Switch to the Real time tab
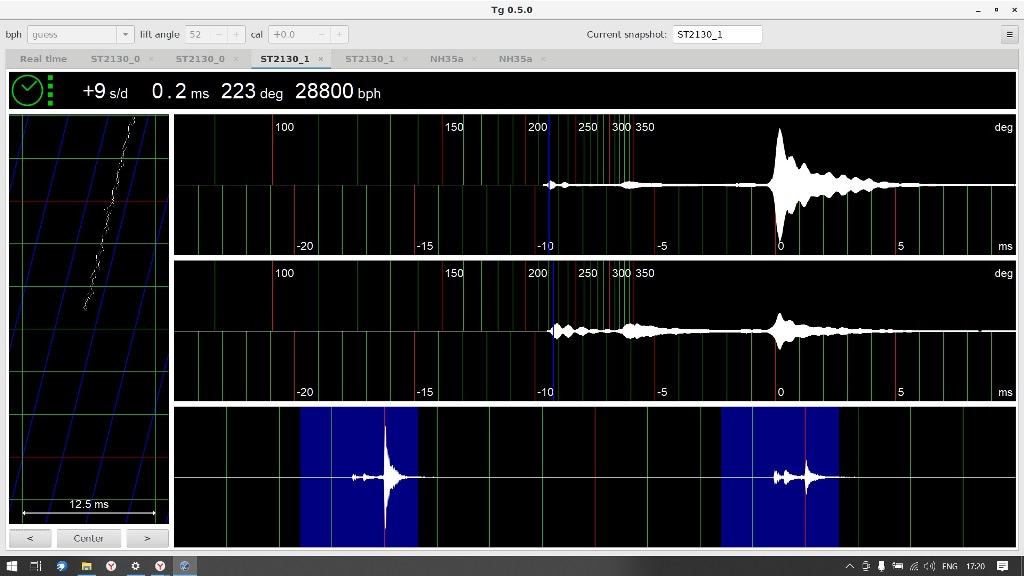 (x=43, y=59)
